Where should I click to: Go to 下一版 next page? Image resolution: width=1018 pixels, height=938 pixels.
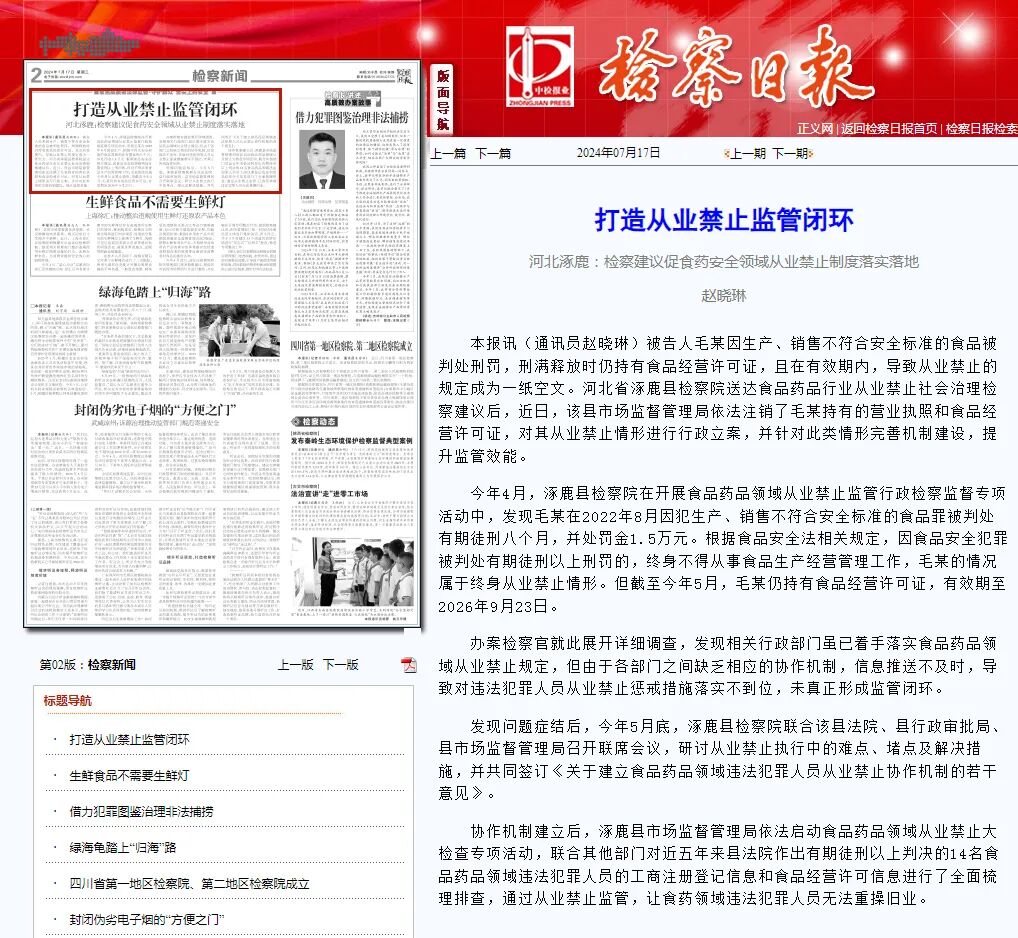pyautogui.click(x=341, y=665)
